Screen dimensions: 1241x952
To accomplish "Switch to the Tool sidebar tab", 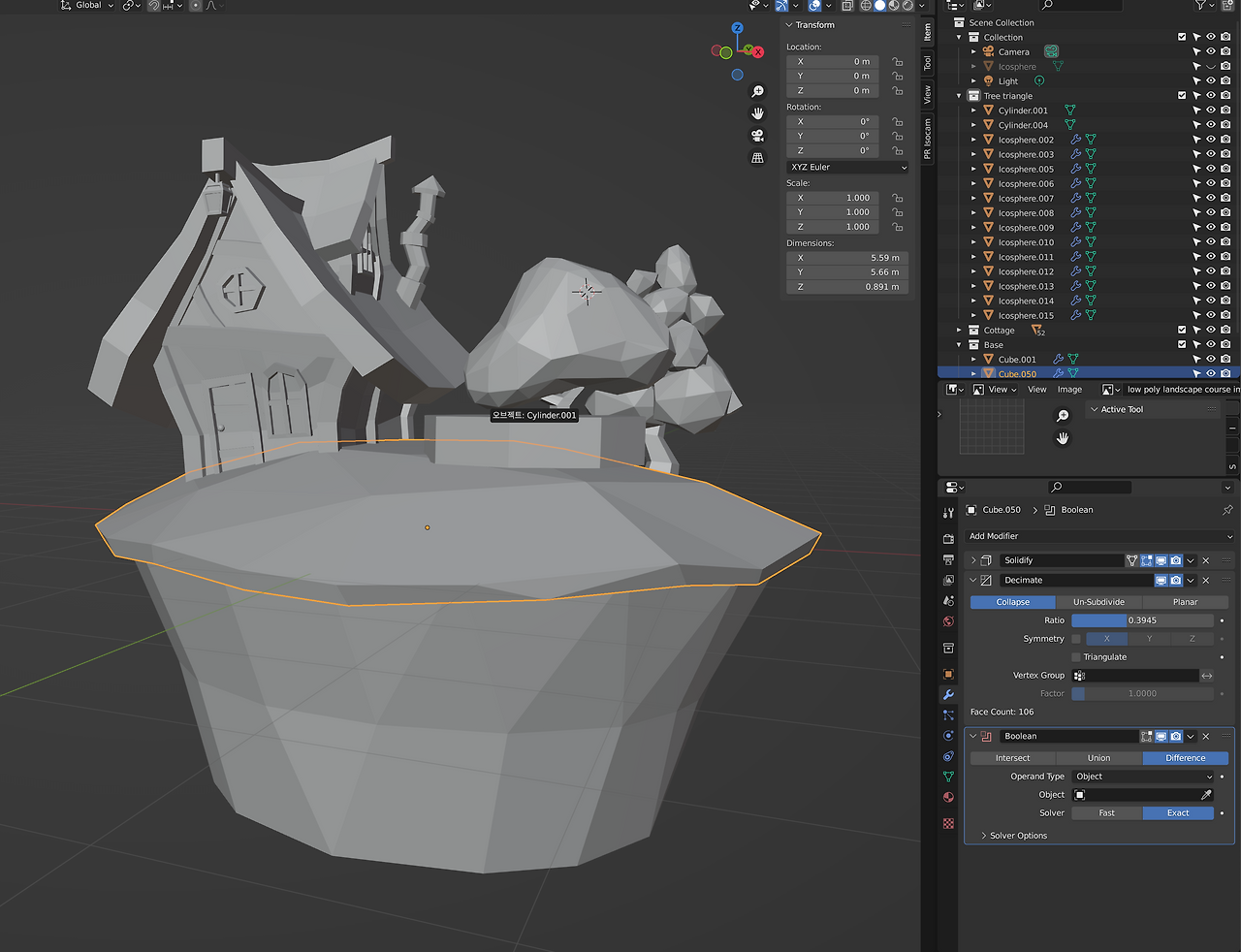I will coord(927,64).
